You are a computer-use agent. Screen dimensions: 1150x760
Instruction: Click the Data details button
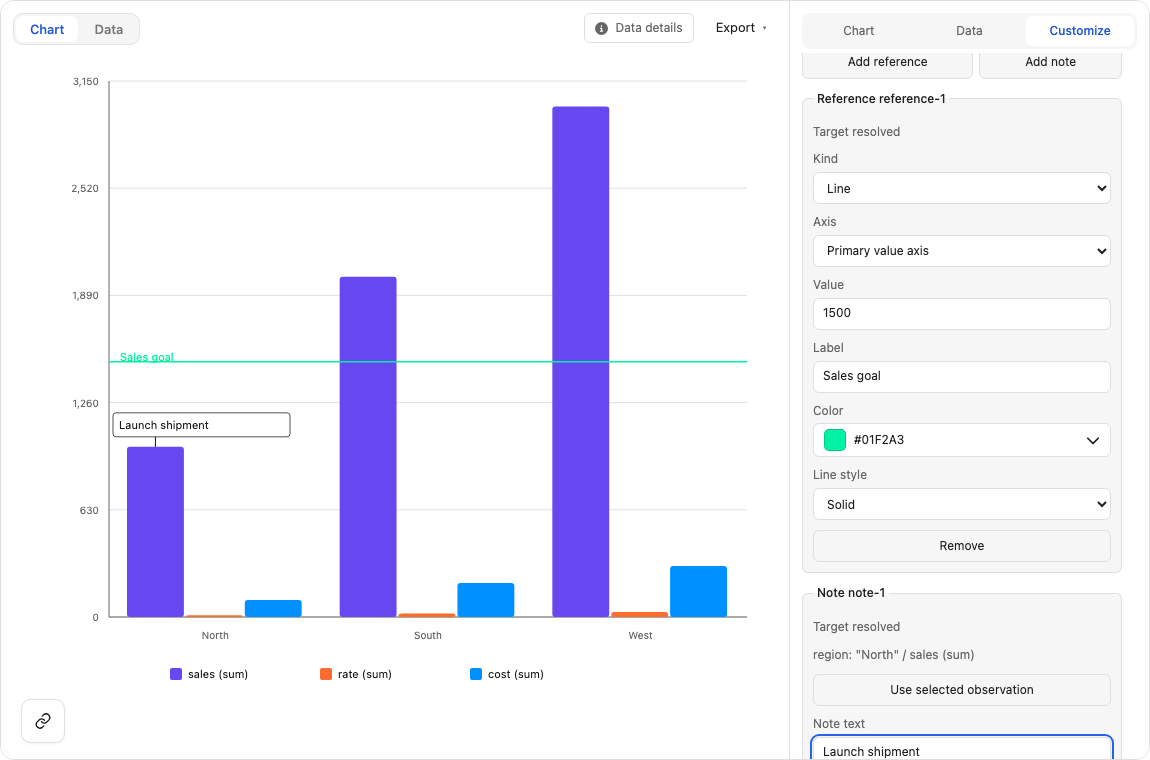(x=639, y=28)
